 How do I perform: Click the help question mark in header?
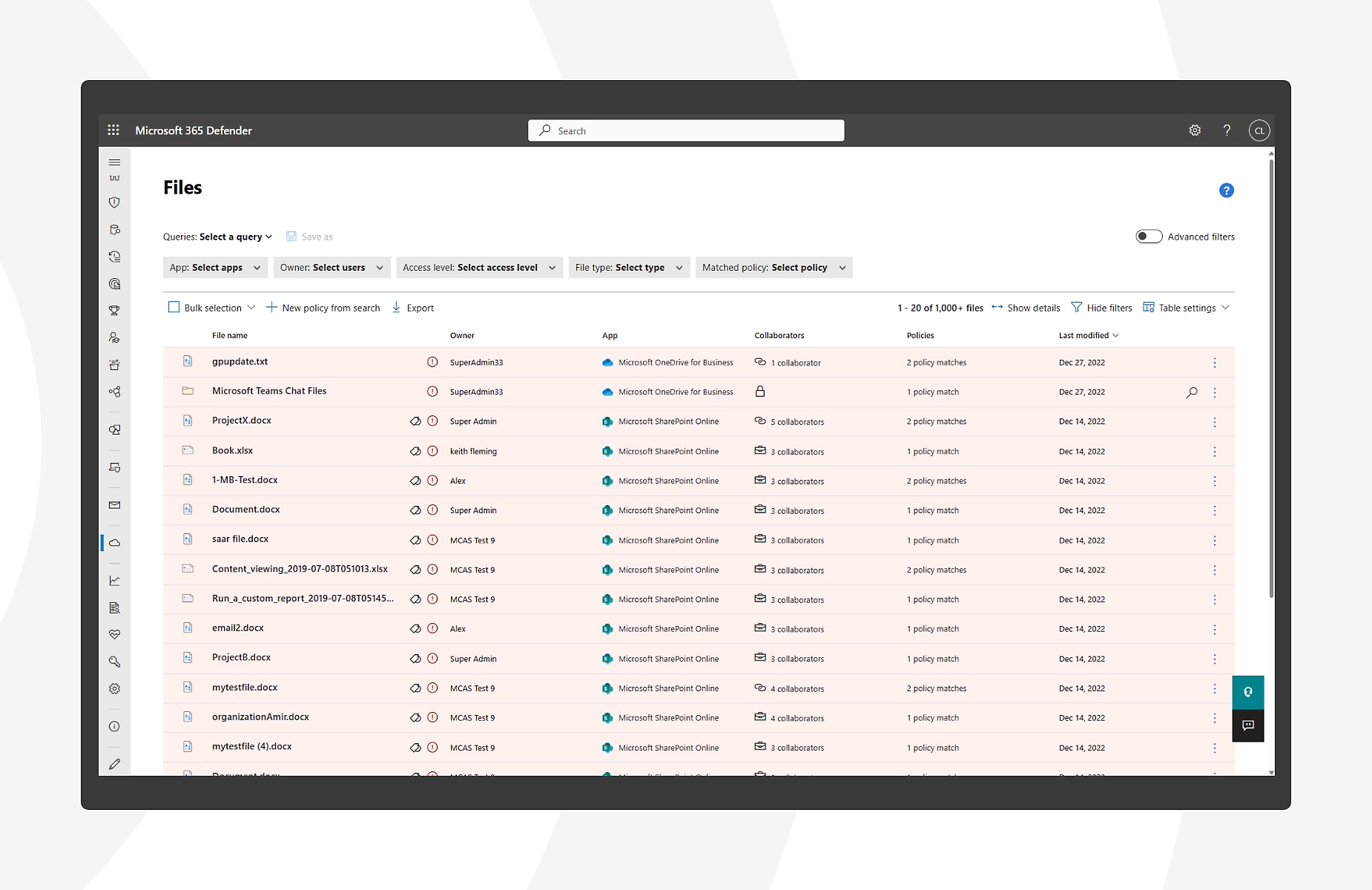1227,131
